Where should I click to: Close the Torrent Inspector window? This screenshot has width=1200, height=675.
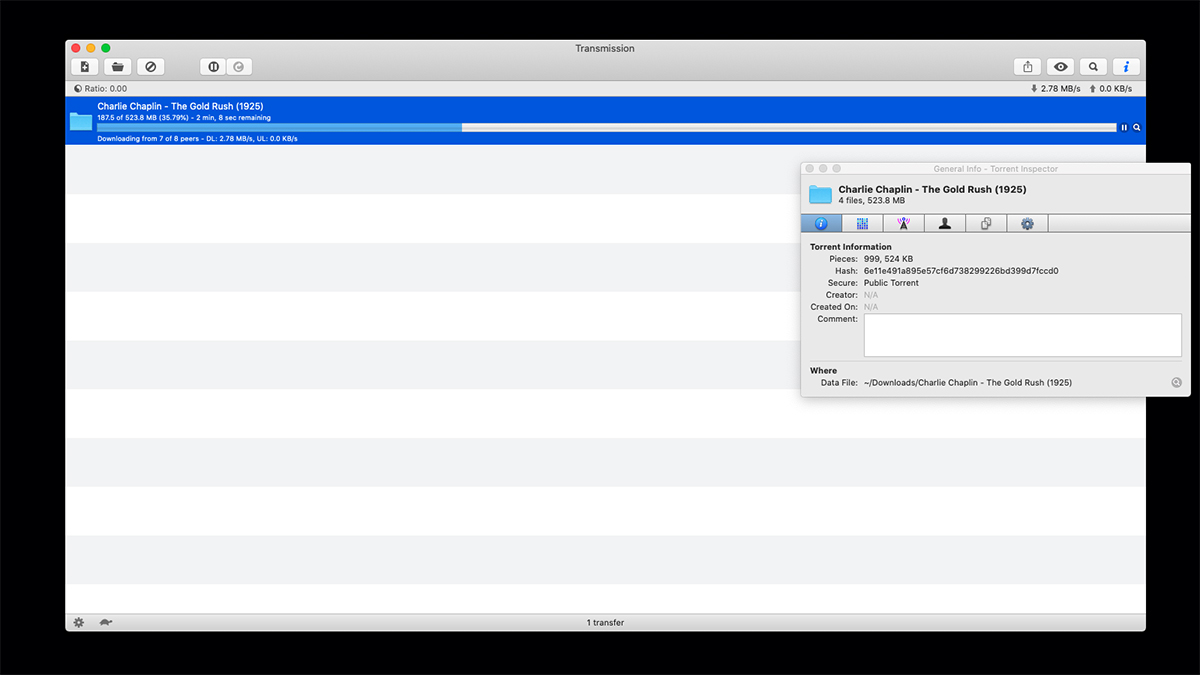point(809,169)
